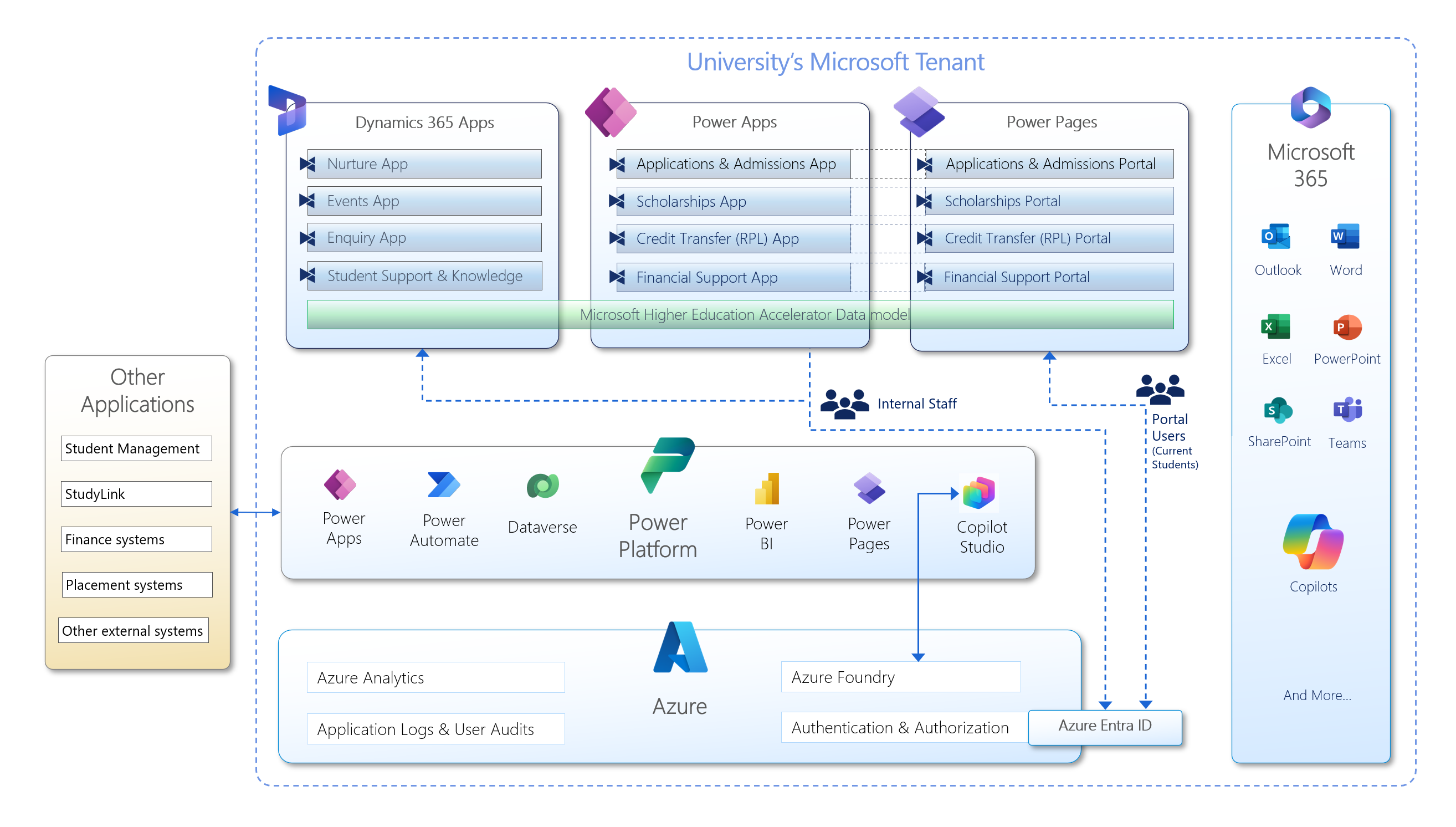
Task: Select Credit Transfer (RPL) App box
Action: (733, 238)
